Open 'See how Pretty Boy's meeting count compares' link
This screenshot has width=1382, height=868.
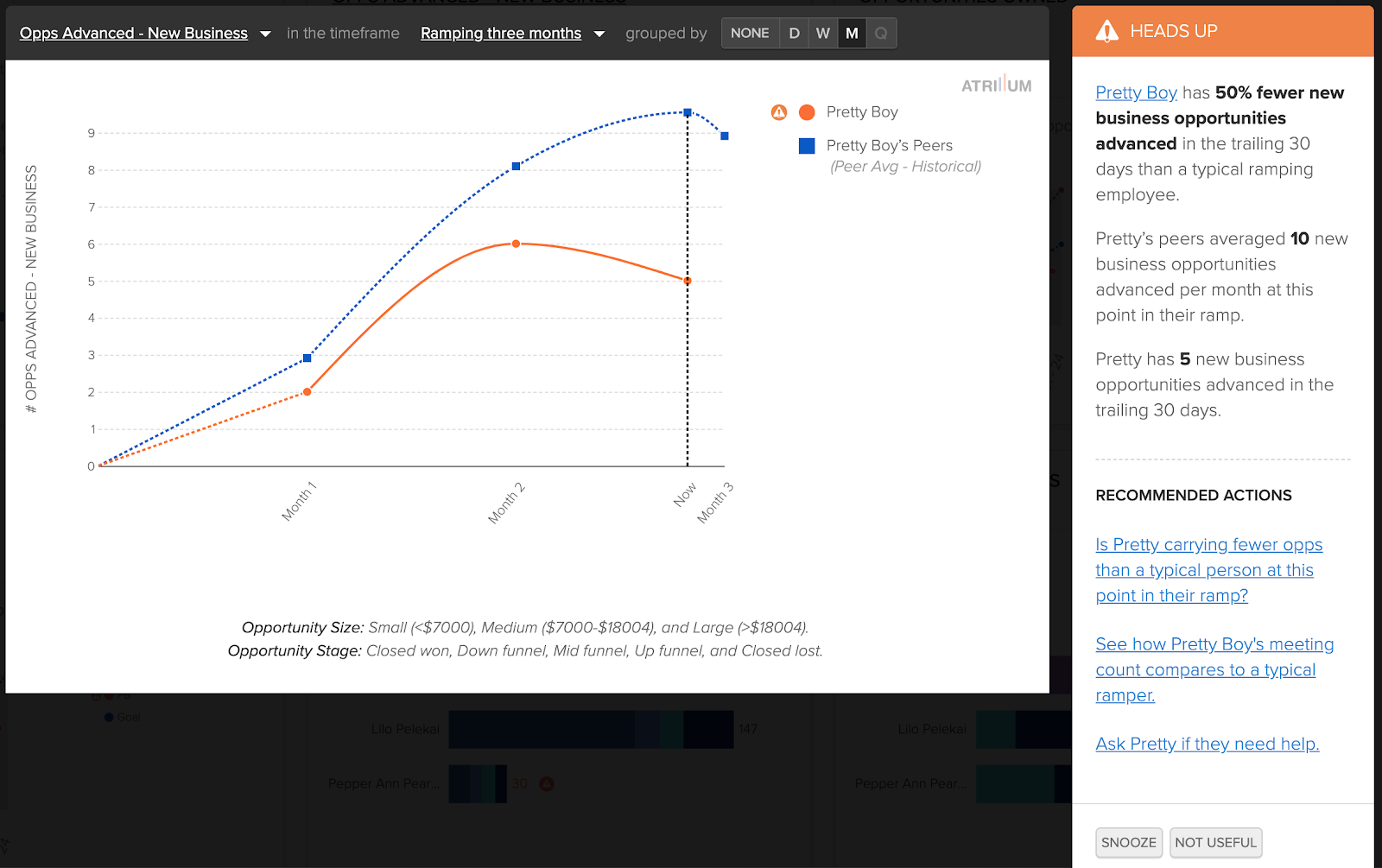(1214, 669)
